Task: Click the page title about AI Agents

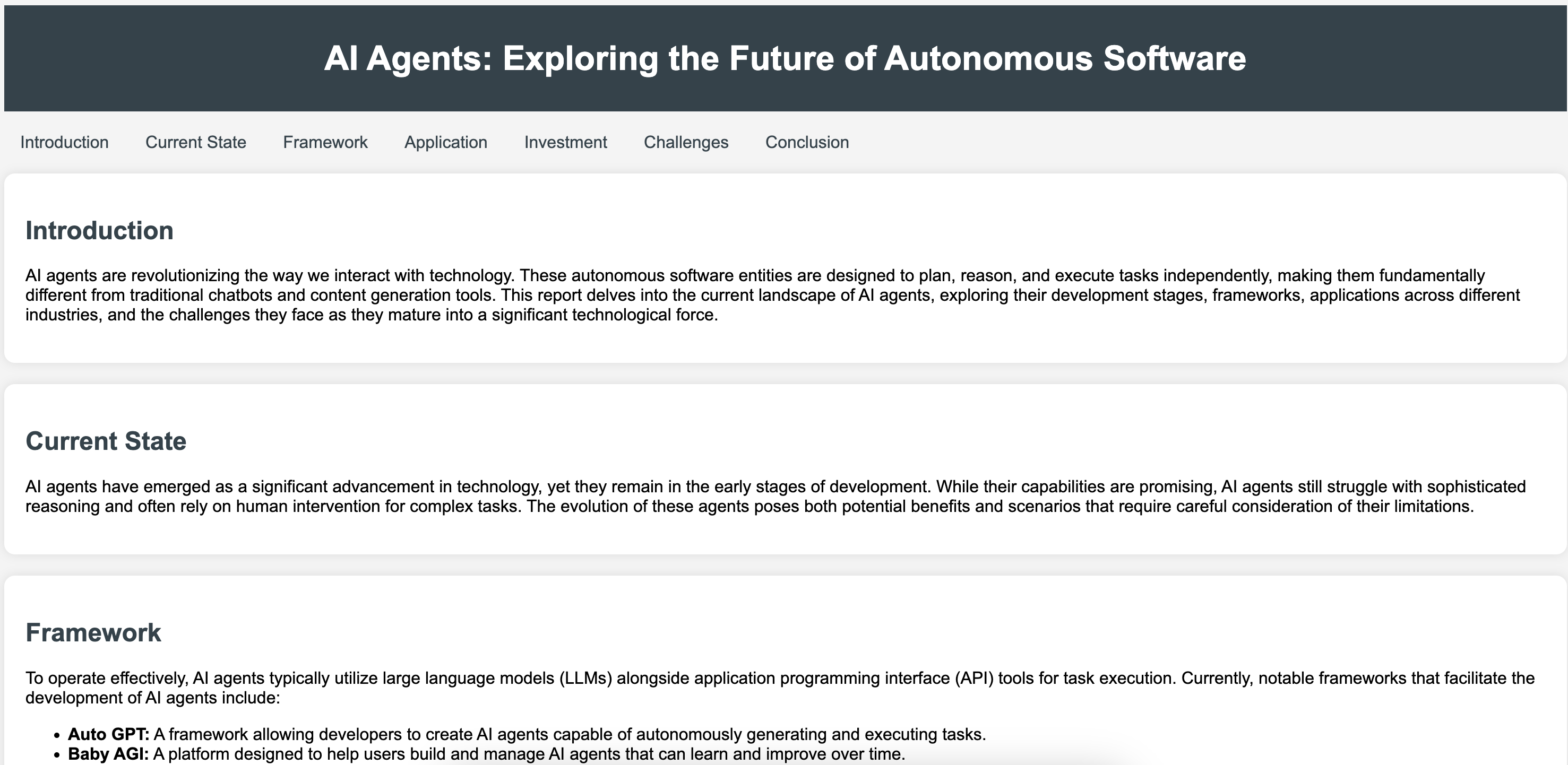Action: click(785, 58)
